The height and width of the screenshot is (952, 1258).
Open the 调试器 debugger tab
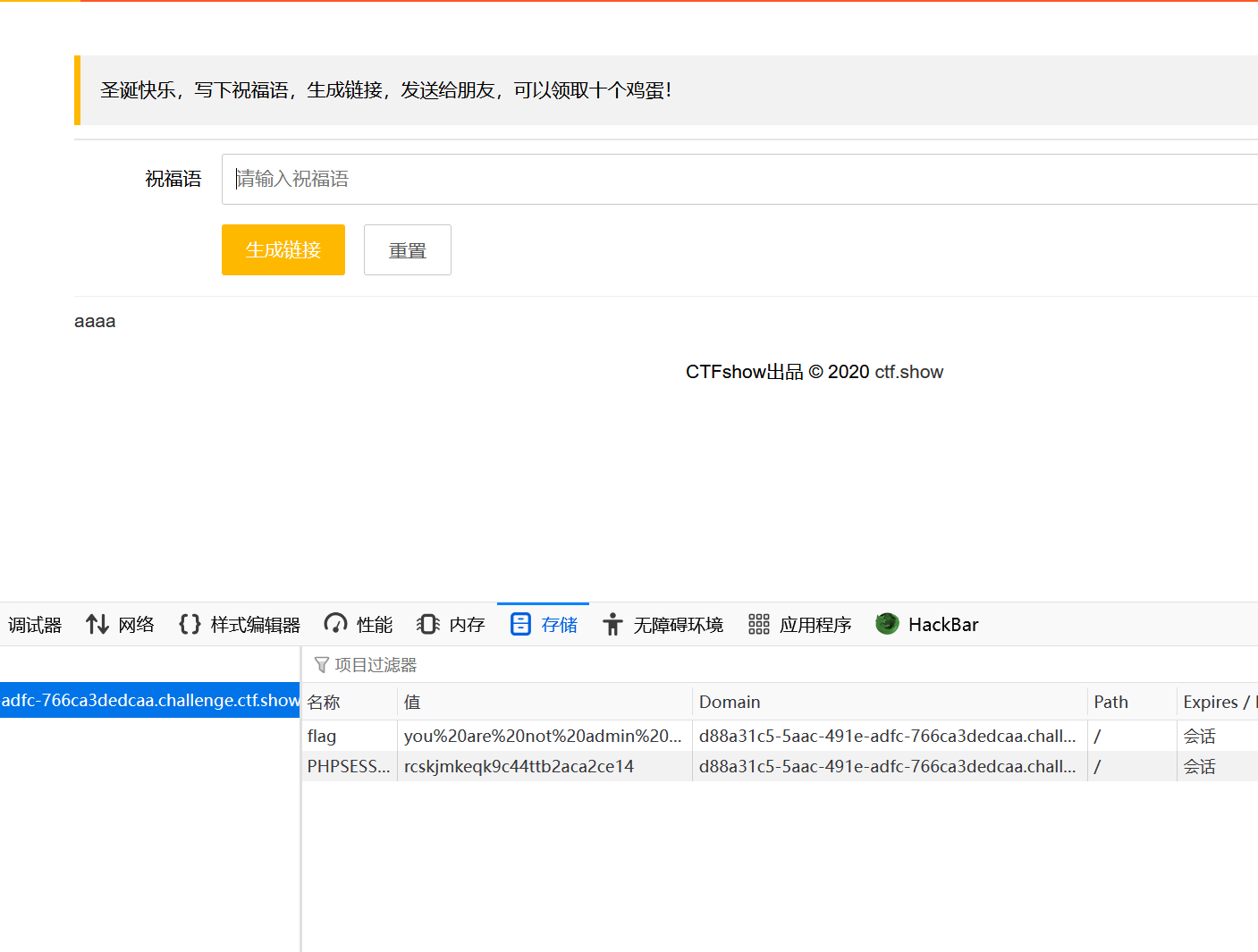click(x=34, y=625)
